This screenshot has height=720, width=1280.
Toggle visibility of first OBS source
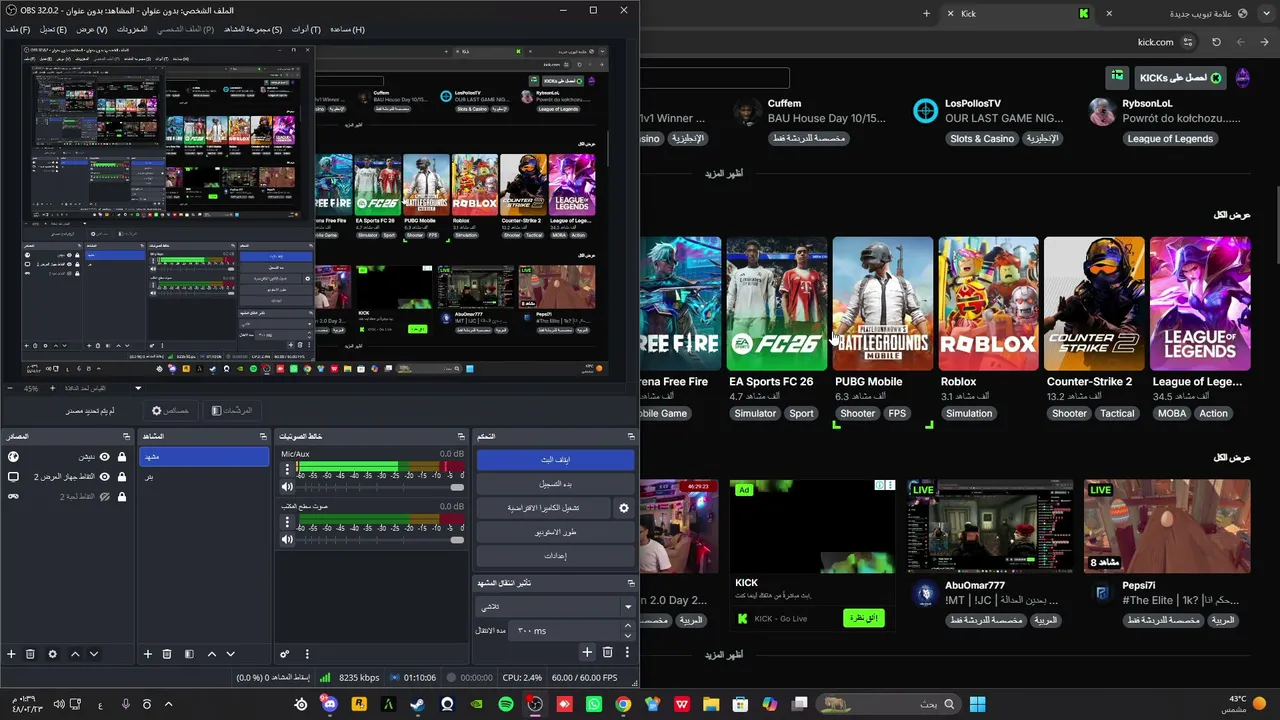104,457
